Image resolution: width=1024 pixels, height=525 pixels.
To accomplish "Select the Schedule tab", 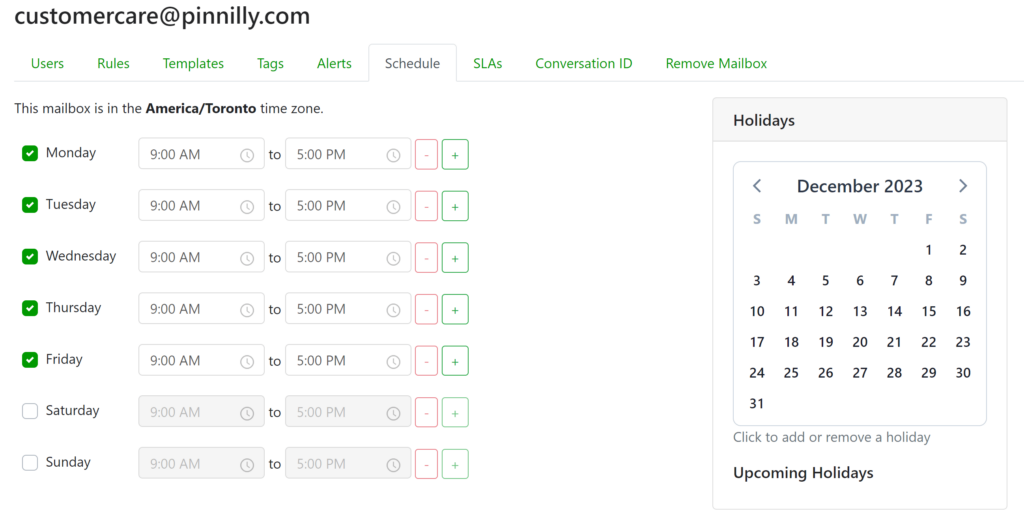I will click(412, 63).
